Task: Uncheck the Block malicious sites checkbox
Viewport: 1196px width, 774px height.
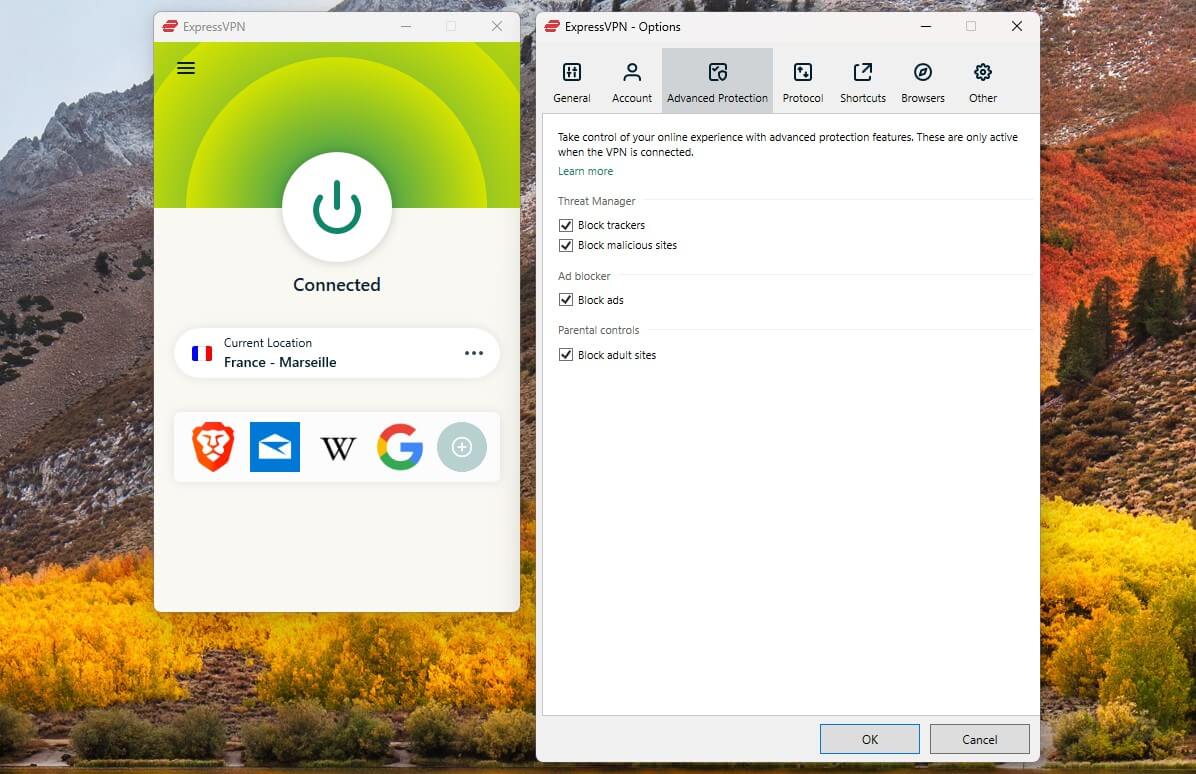Action: click(566, 245)
